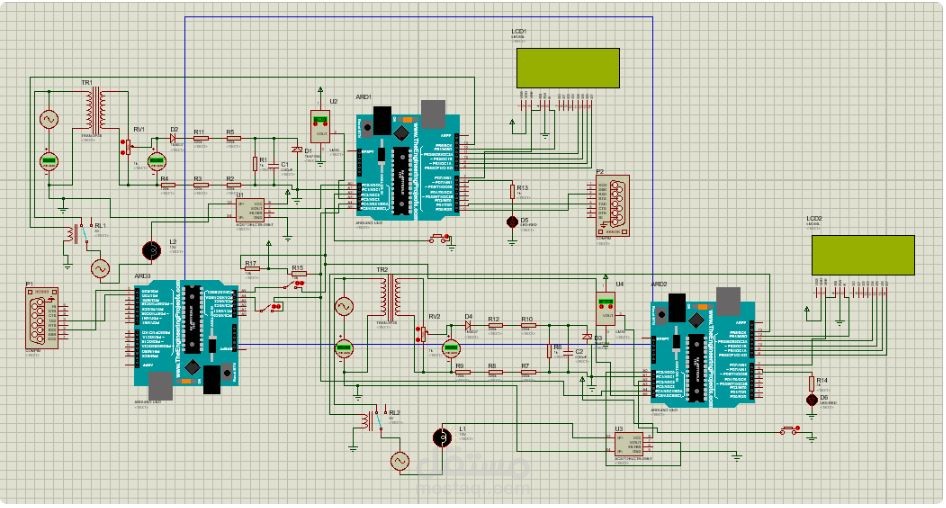Select diode D2
Screen dimensions: 946x508
[174, 138]
